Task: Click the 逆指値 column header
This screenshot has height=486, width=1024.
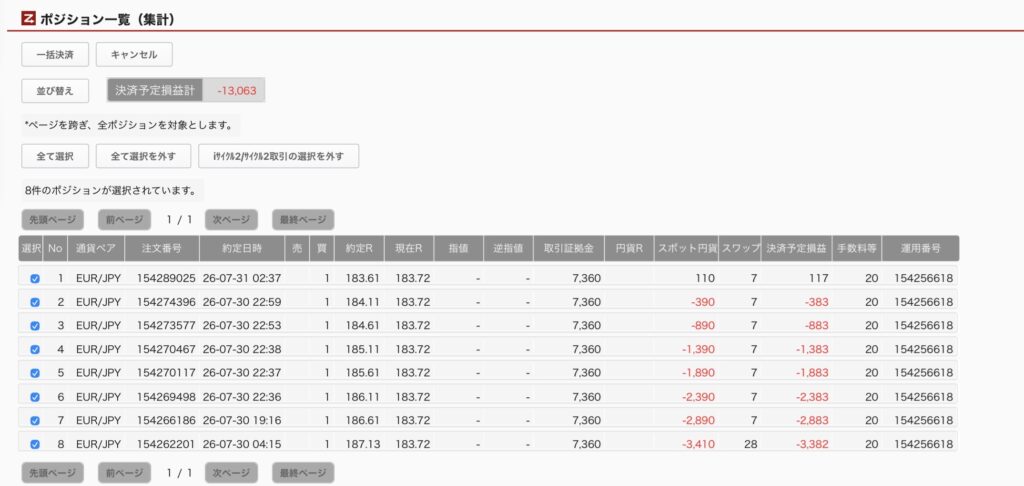Action: pos(508,248)
